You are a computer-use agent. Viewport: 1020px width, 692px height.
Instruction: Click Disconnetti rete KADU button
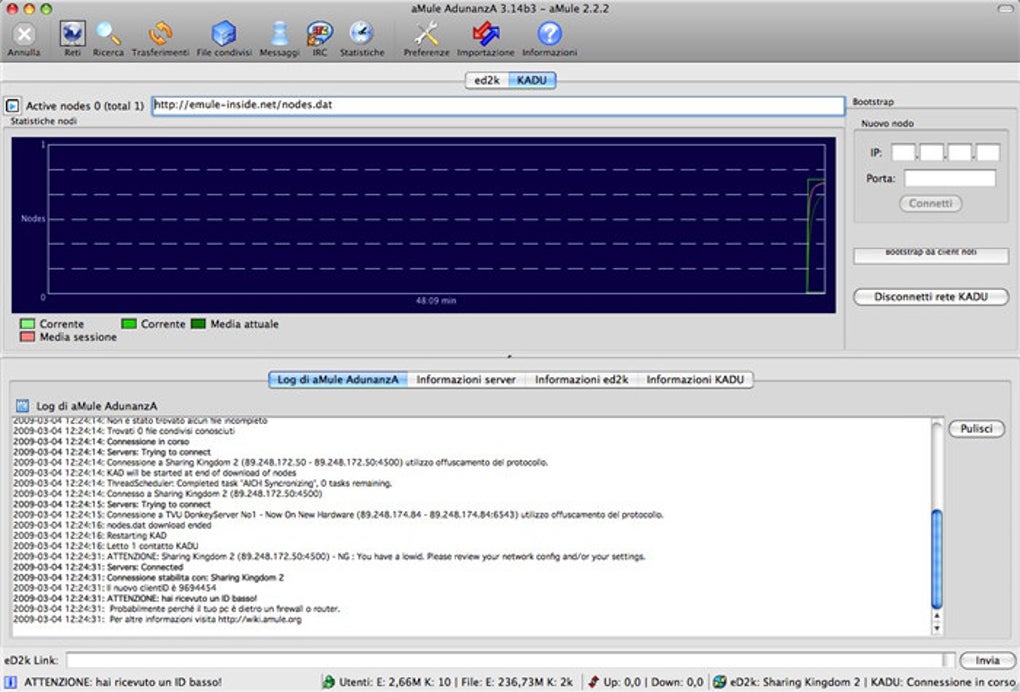coord(930,297)
